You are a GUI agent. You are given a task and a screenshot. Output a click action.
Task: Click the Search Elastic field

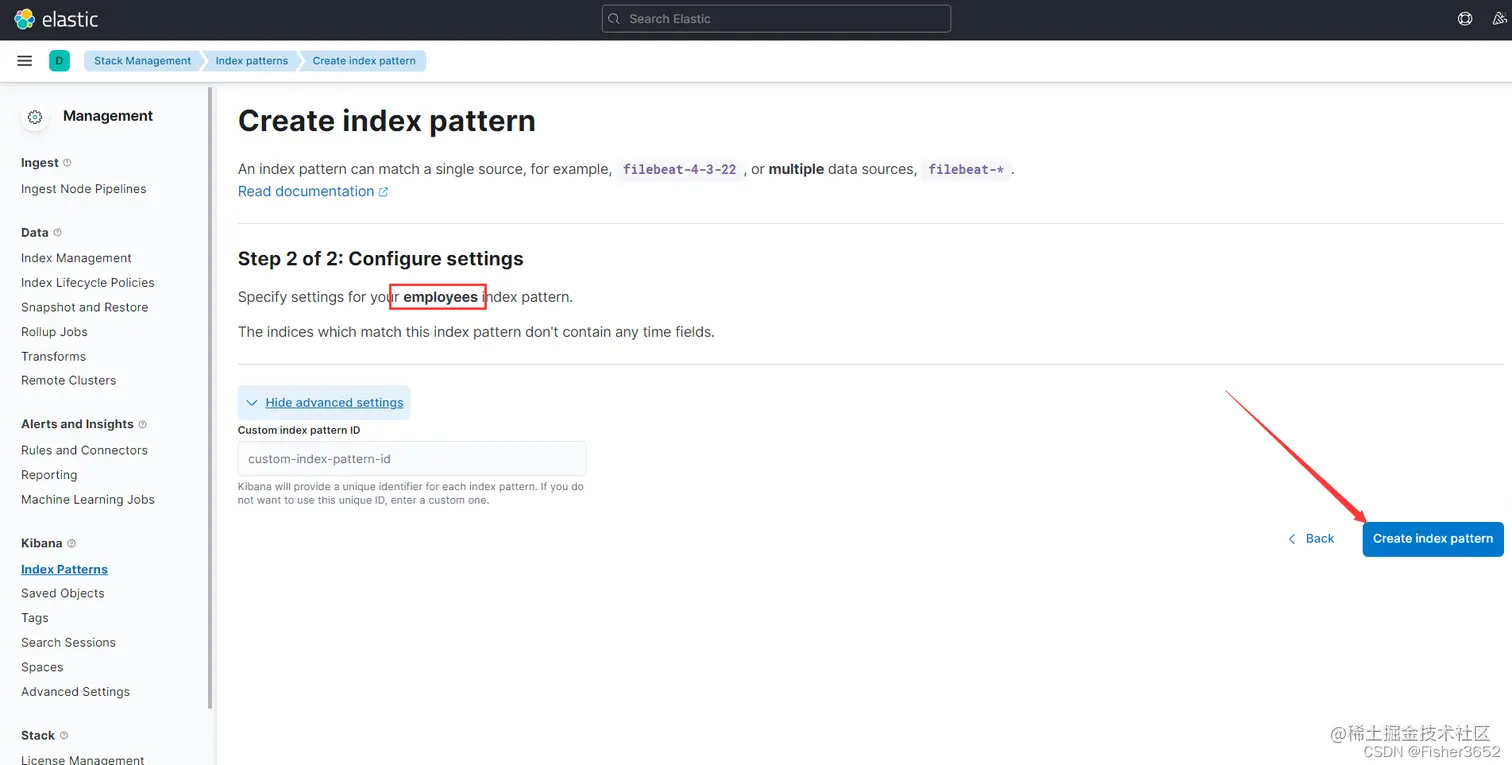tap(776, 19)
